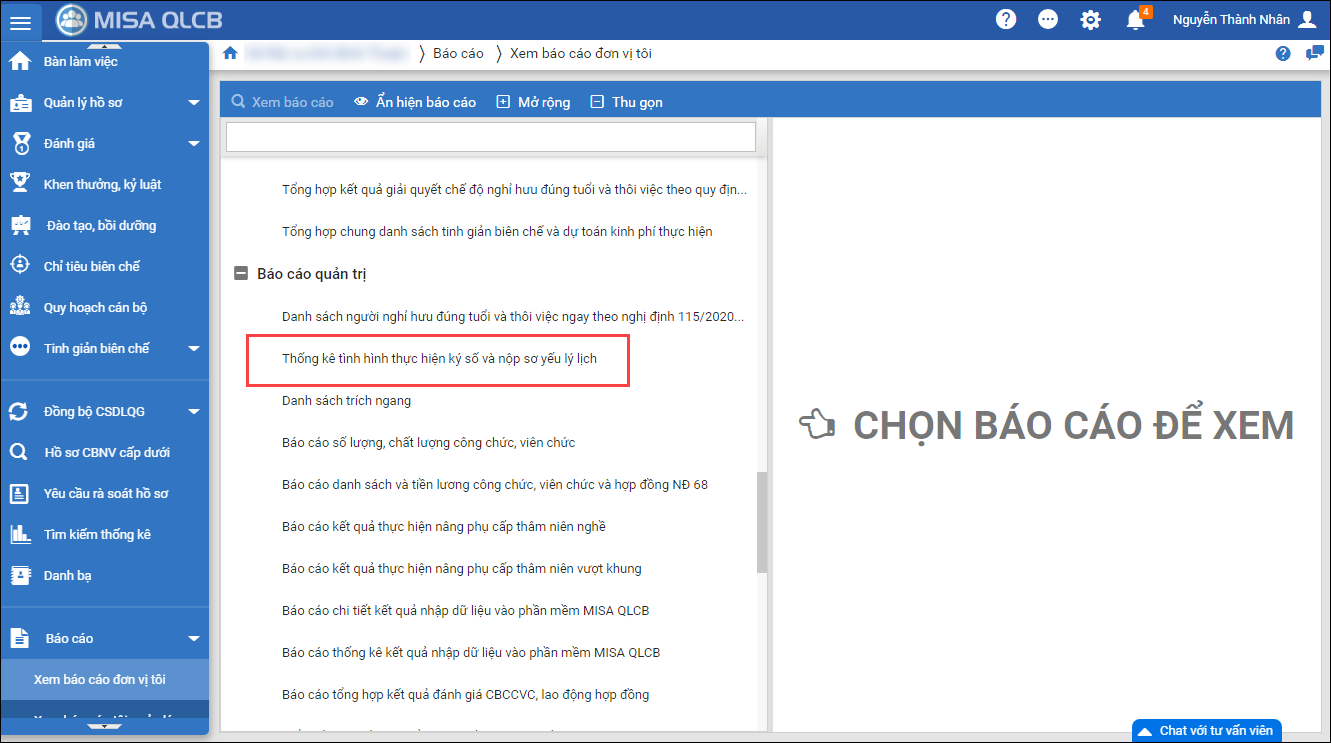The width and height of the screenshot is (1331, 743).
Task: Click the home icon in breadcrumb
Action: [230, 53]
